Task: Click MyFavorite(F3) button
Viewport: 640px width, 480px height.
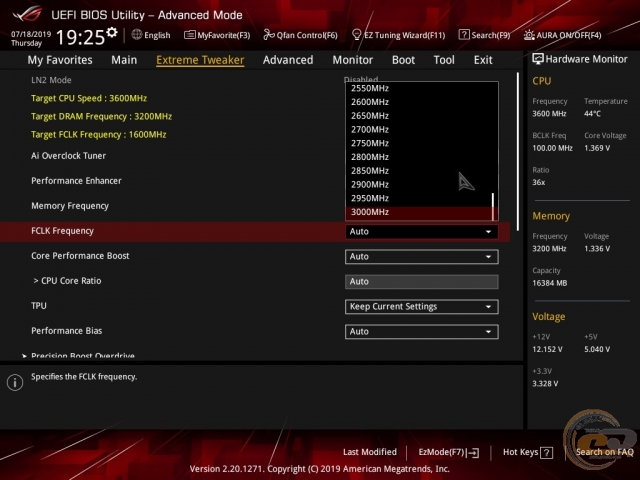Action: 217,35
